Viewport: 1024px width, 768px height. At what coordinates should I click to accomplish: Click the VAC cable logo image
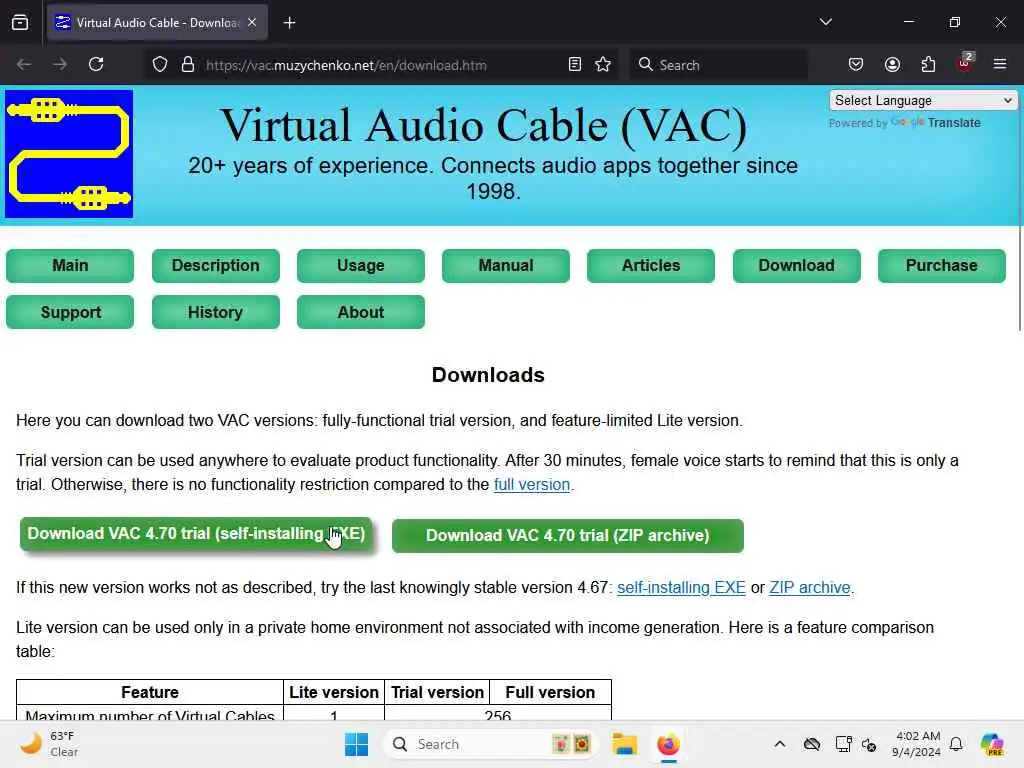(69, 154)
